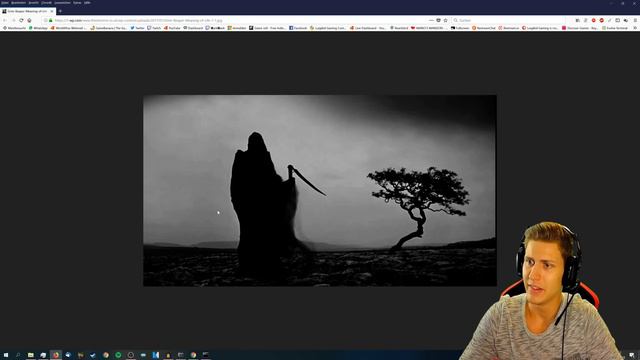Open the WhatsApp bookmark
This screenshot has height=360, width=640.
pos(38,28)
